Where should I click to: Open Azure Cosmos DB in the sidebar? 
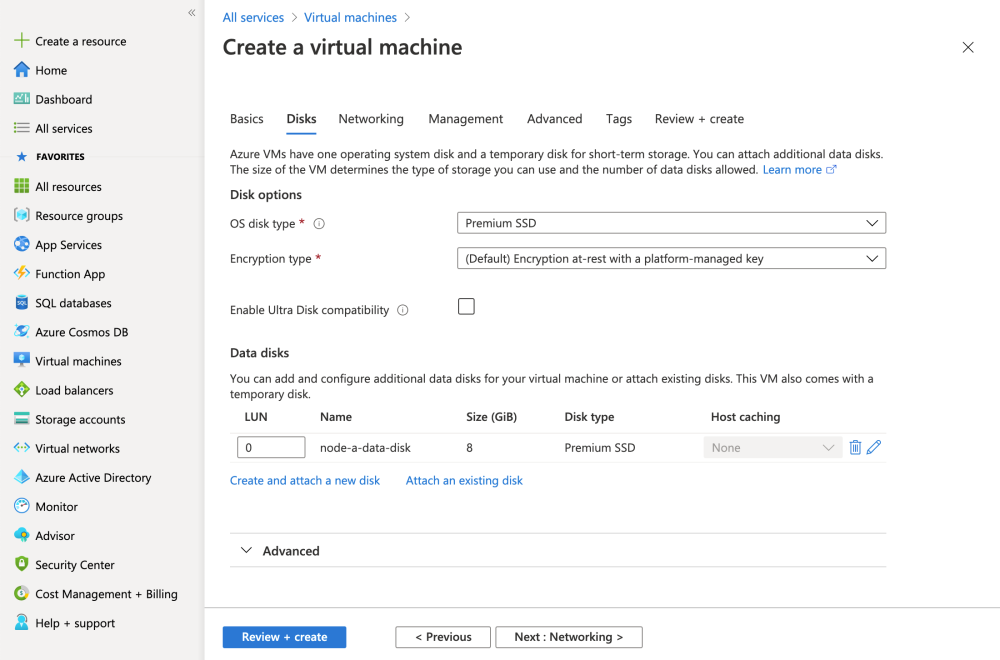81,332
